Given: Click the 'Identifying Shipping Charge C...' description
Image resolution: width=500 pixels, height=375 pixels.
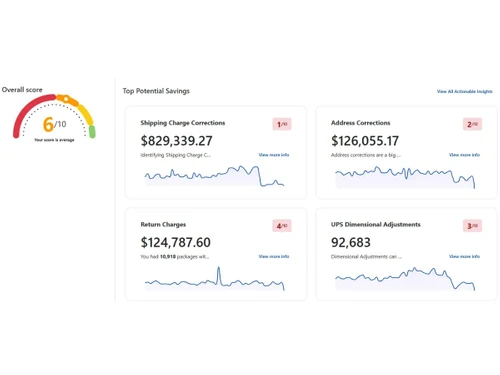Looking at the screenshot, I should [x=175, y=155].
